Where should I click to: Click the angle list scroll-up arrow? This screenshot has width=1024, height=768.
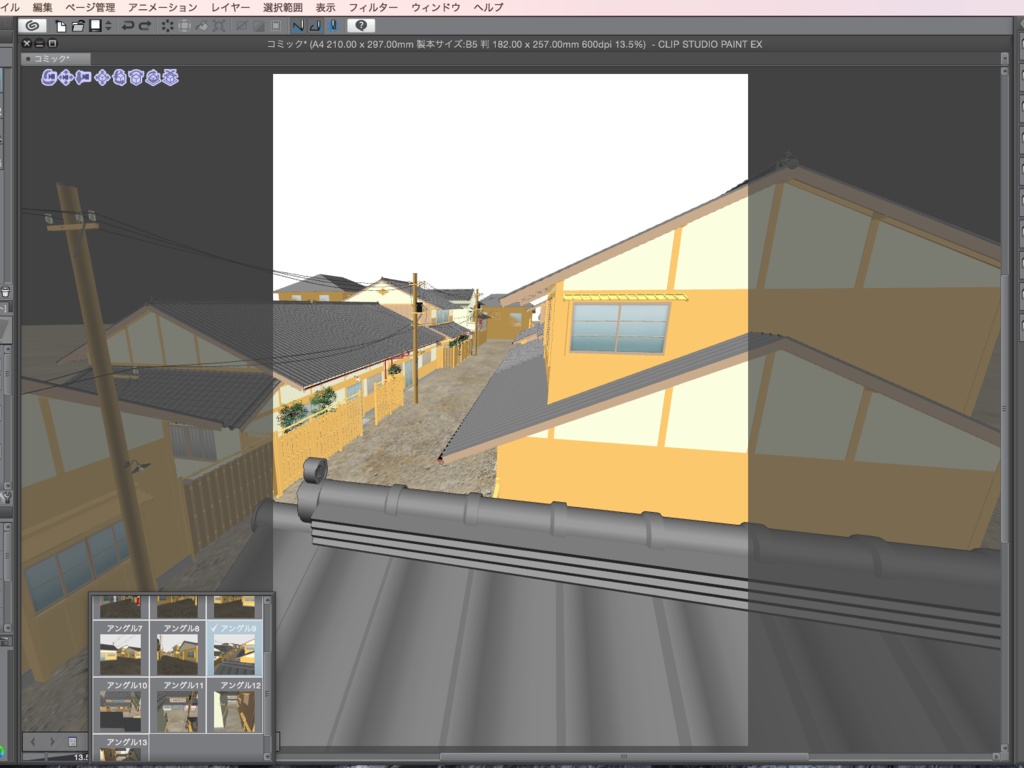267,599
